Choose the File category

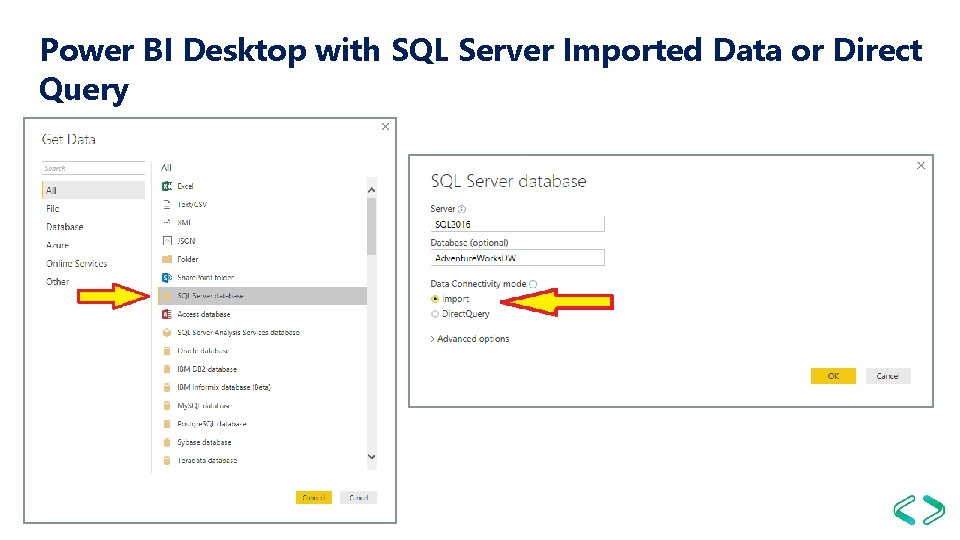(53, 209)
